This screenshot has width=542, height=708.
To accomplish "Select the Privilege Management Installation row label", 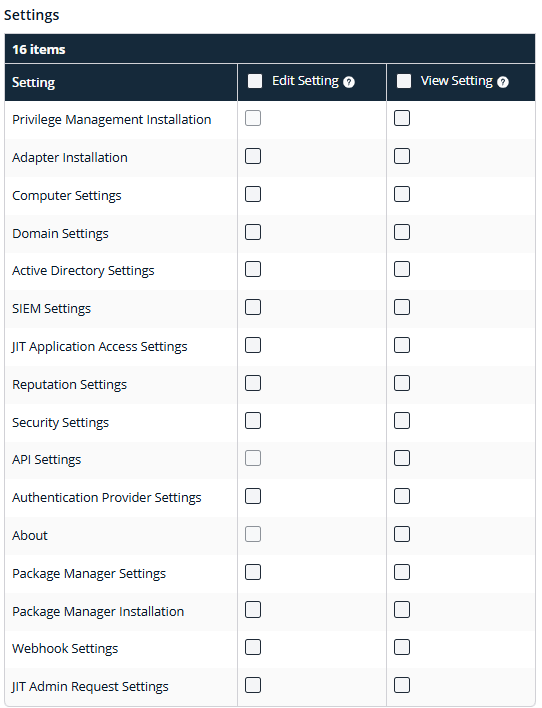I will click(112, 120).
